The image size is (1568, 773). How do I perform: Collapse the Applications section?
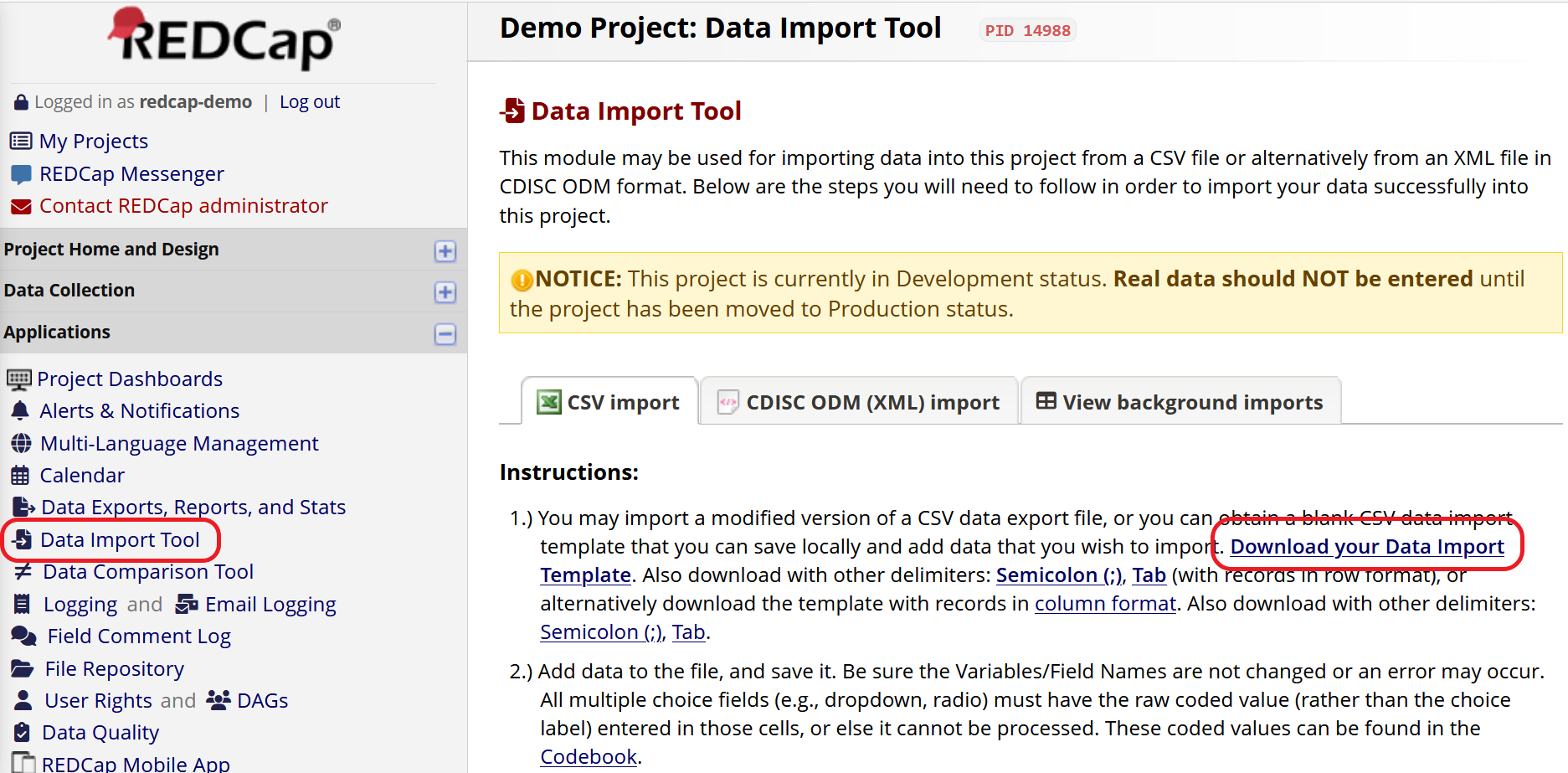(445, 334)
